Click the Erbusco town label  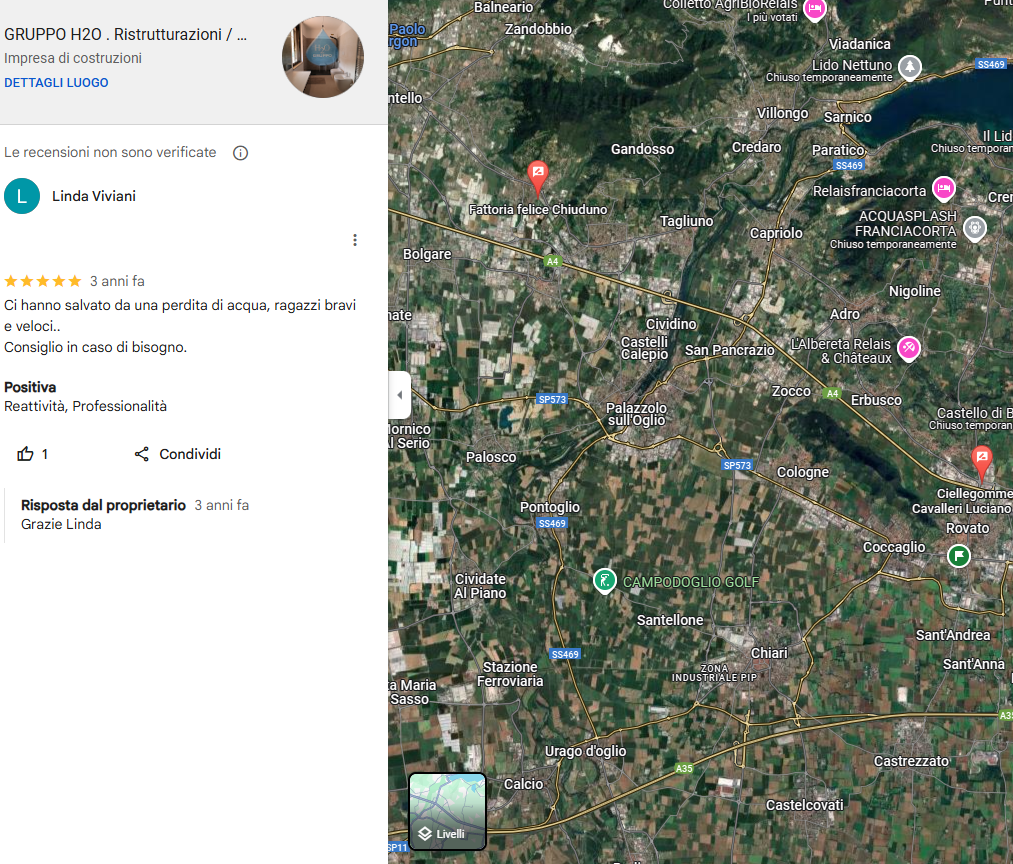point(876,400)
